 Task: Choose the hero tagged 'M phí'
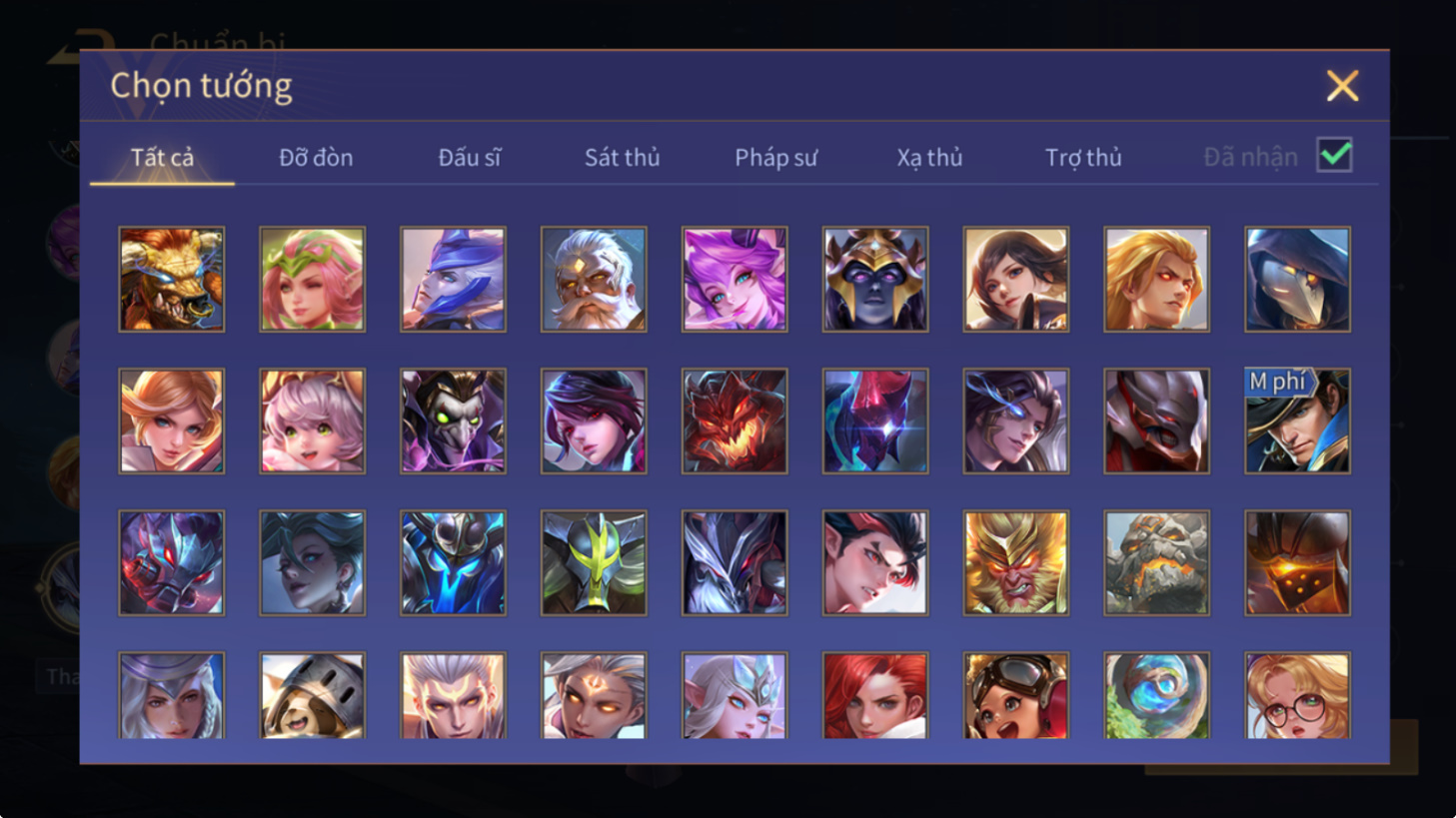click(x=1297, y=420)
